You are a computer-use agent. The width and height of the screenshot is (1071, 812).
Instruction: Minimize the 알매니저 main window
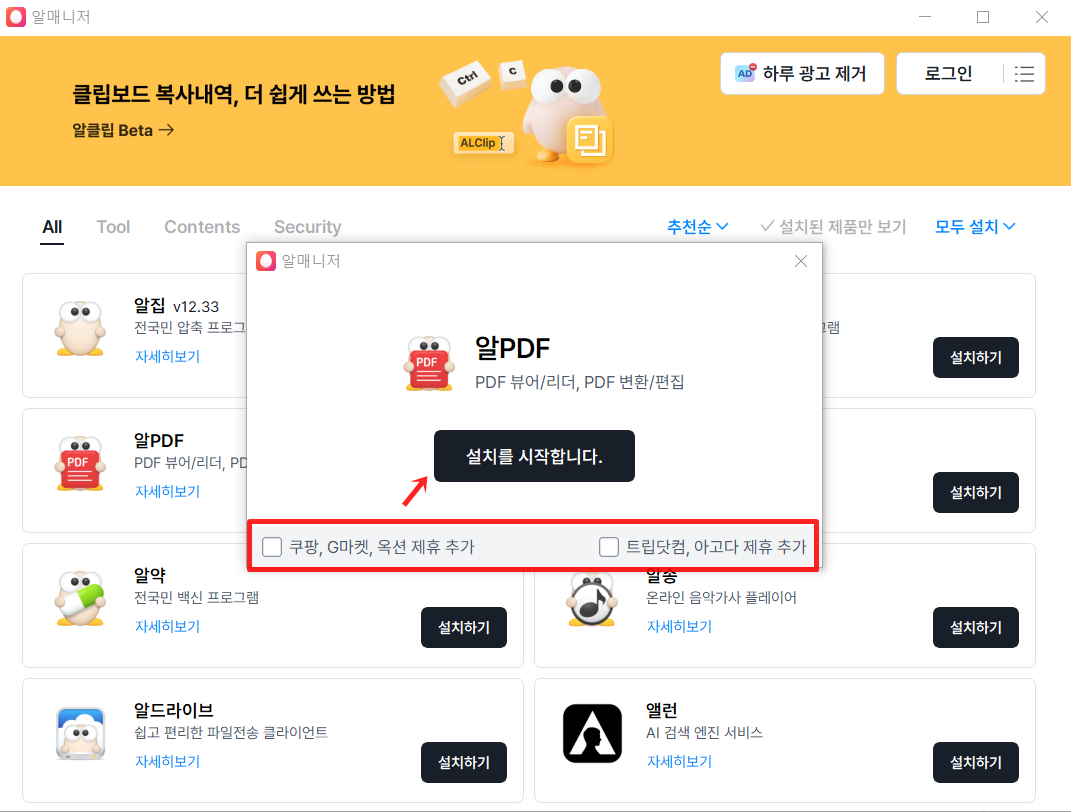[x=925, y=17]
